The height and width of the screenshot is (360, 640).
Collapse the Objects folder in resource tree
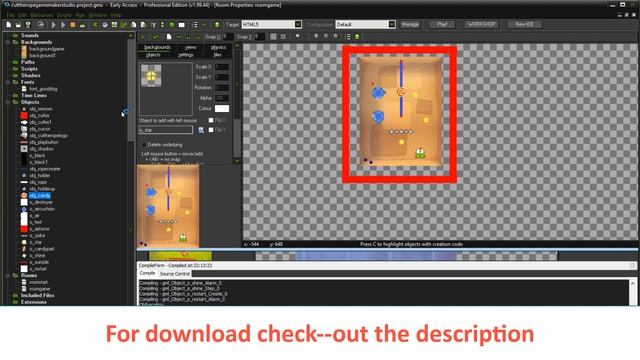coord(7,102)
